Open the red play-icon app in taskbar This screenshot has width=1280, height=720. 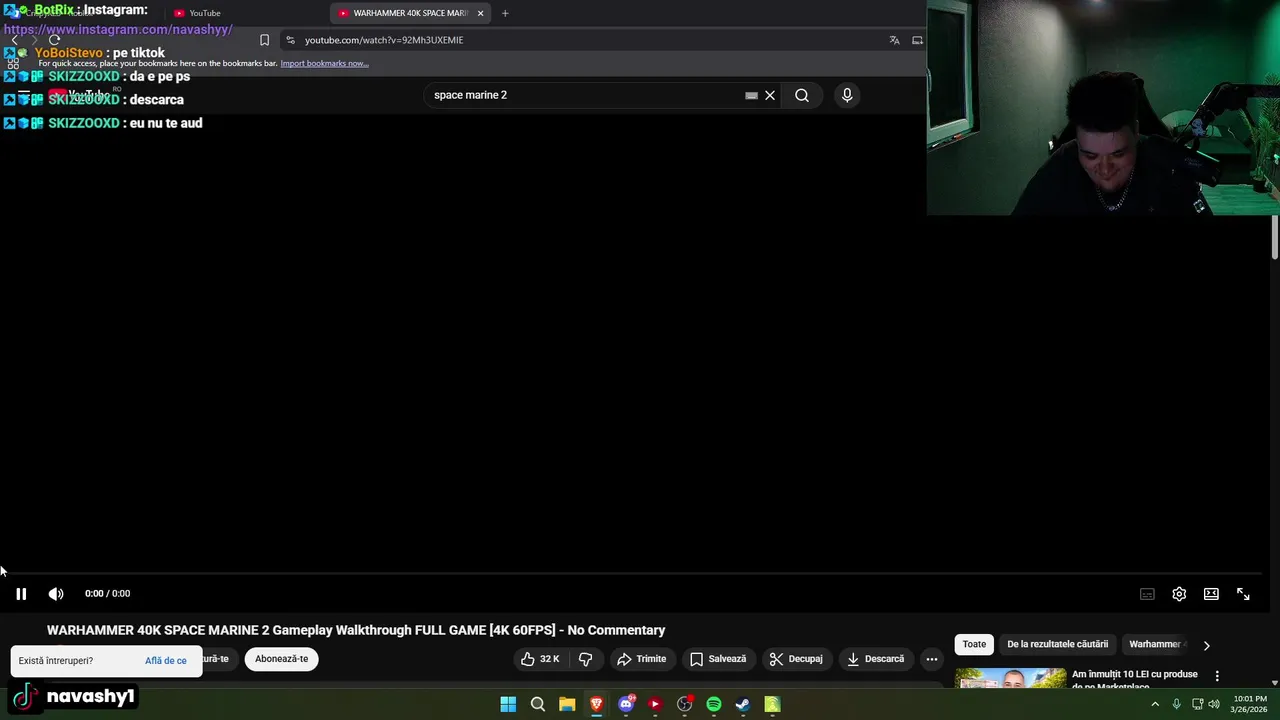click(x=655, y=704)
